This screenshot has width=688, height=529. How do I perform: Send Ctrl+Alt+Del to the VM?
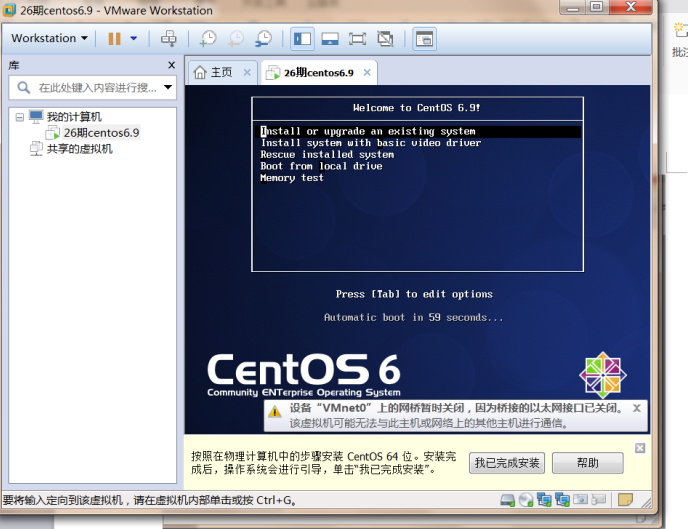pos(168,39)
